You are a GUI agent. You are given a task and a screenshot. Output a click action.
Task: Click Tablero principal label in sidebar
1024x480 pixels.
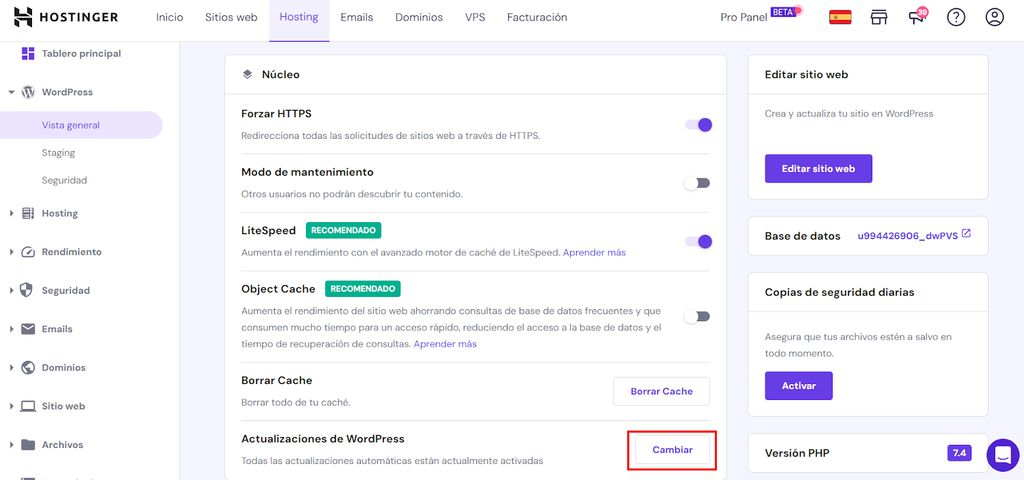click(x=81, y=54)
